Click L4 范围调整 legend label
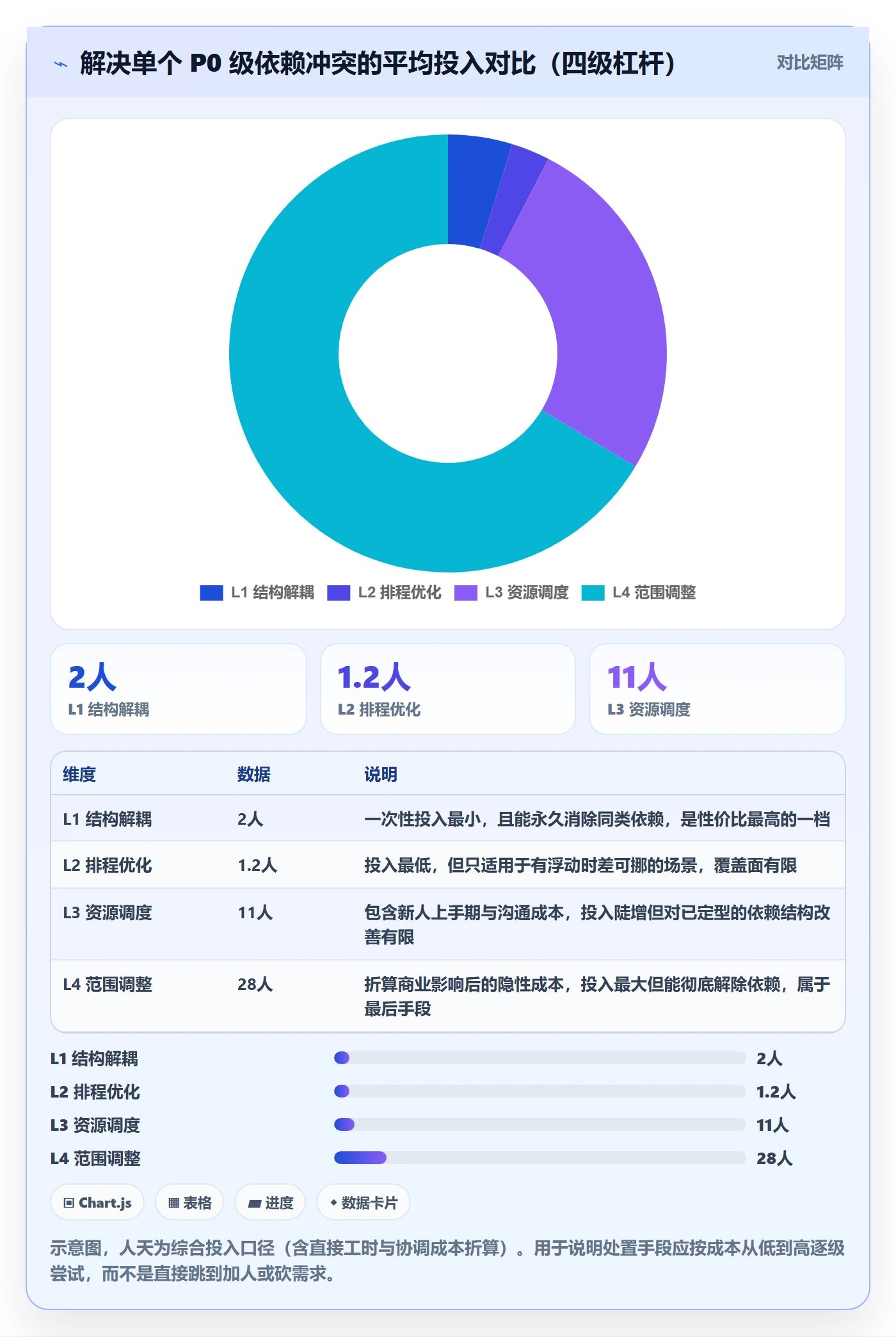This screenshot has width=896, height=1337. 654,593
